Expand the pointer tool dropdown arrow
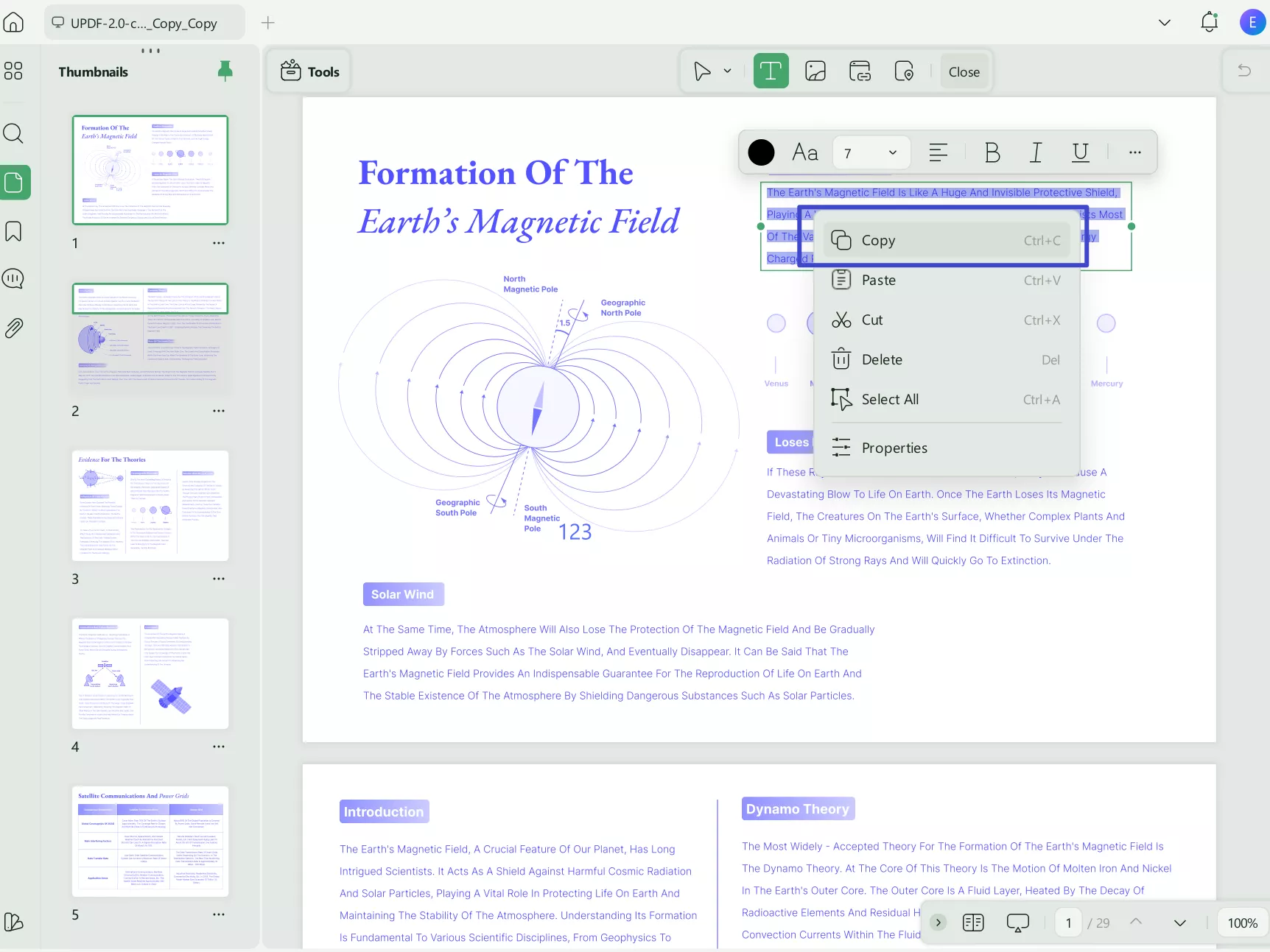The height and width of the screenshot is (952, 1270). 727,71
